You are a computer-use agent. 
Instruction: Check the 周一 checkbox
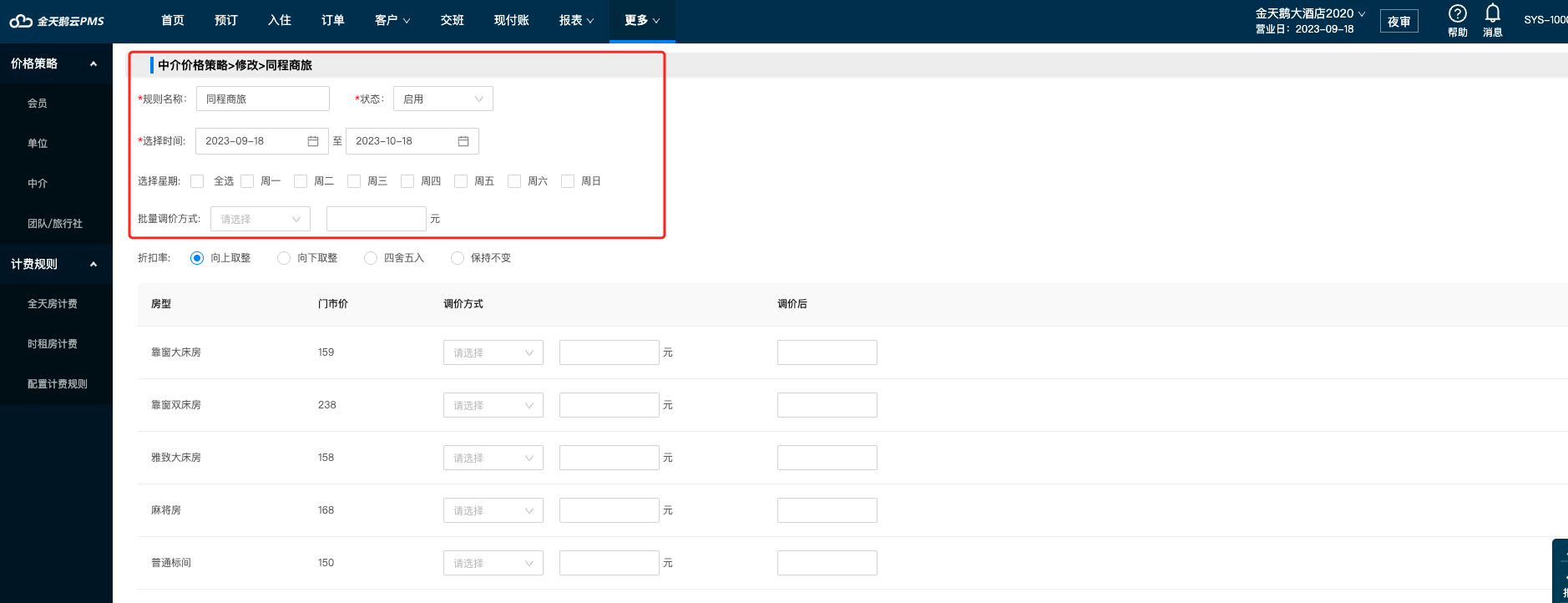pyautogui.click(x=247, y=181)
